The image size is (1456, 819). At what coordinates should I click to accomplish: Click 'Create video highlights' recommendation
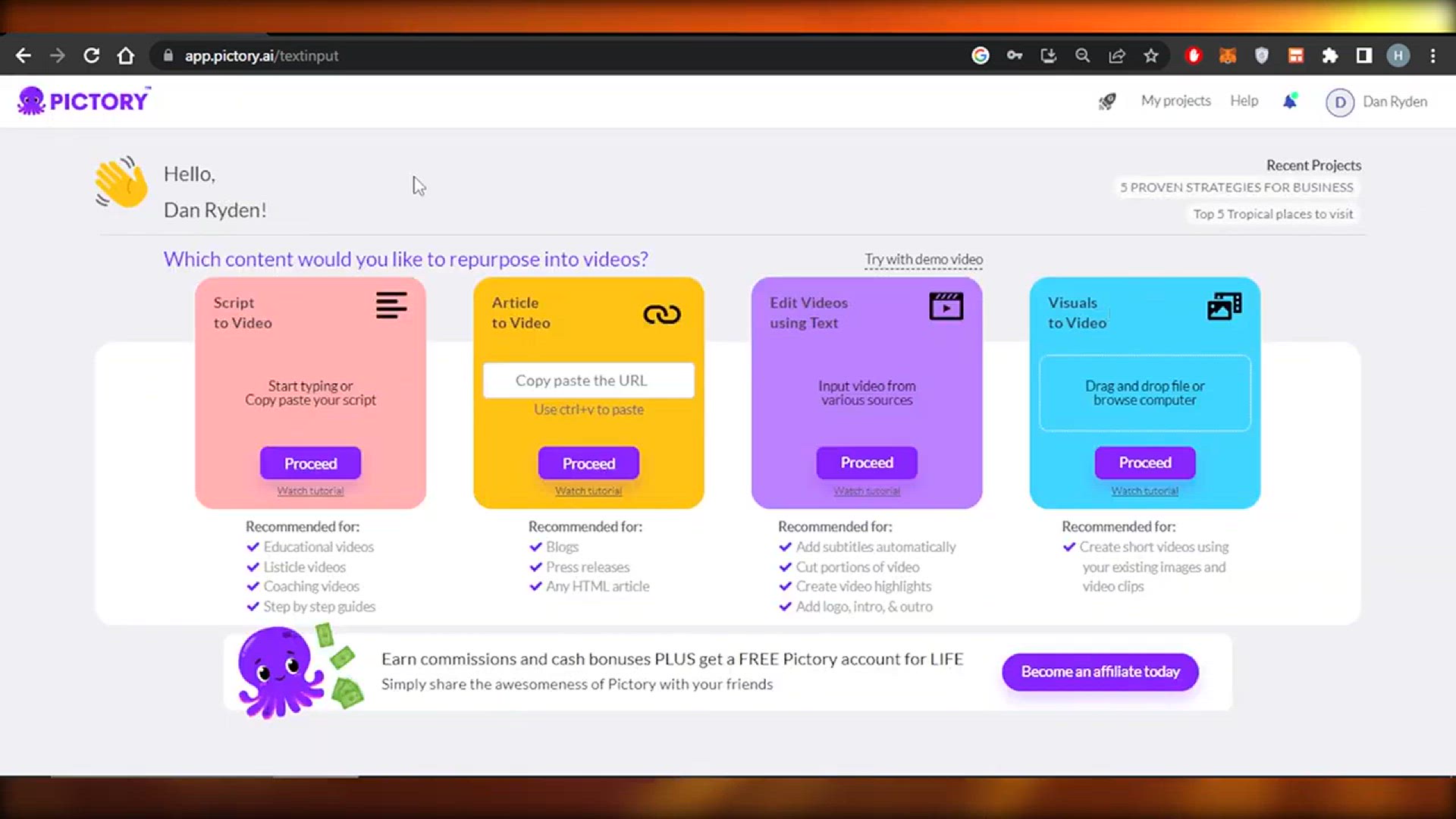click(864, 586)
